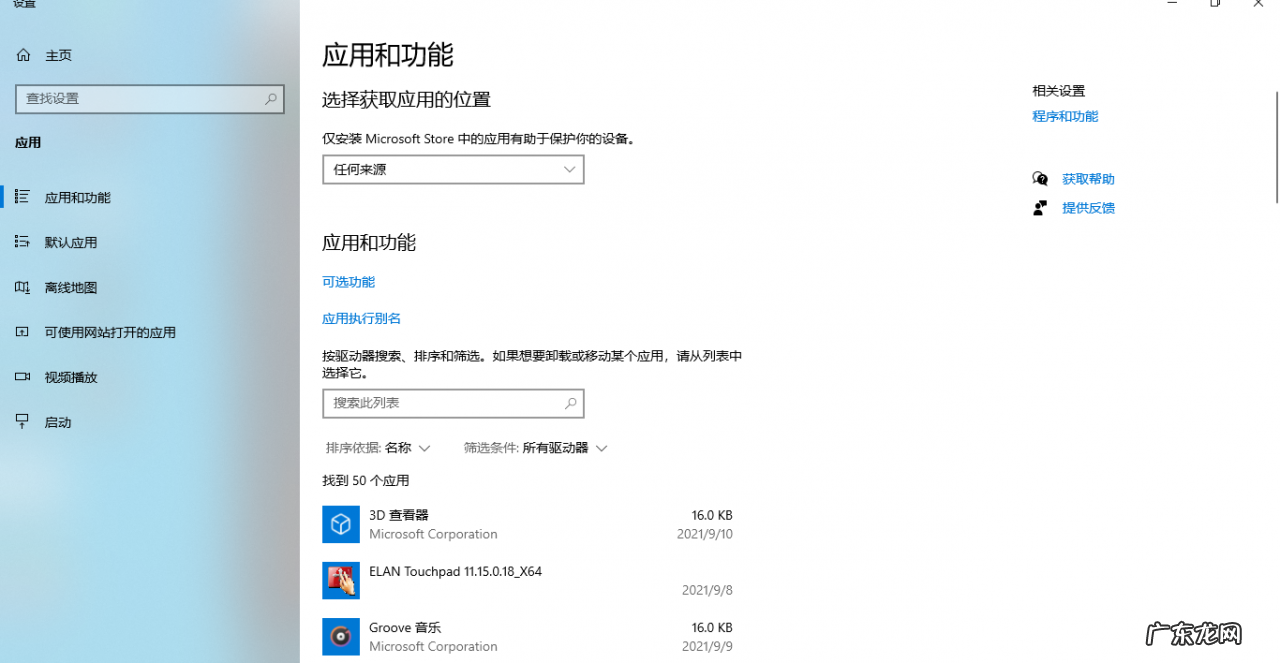Click the 获取帮助 help icon
Screen dimensions: 1280x663
(1040, 178)
